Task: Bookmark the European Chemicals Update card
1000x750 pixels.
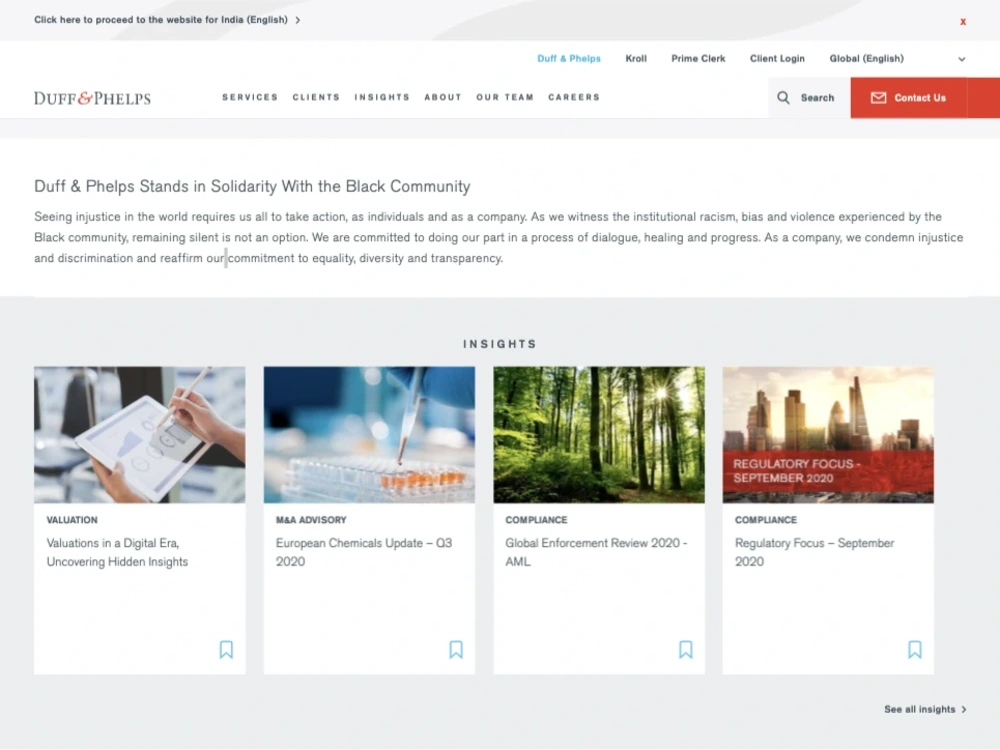Action: [456, 649]
